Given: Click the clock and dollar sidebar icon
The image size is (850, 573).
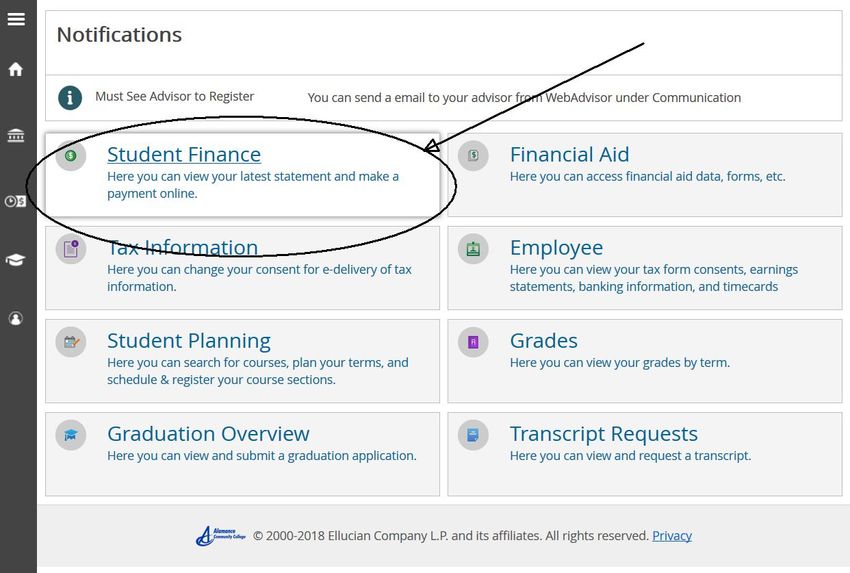Looking at the screenshot, I should pos(15,202).
